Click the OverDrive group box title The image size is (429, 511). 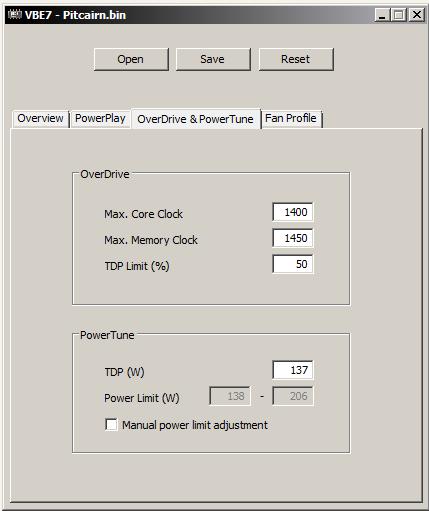coord(105,174)
